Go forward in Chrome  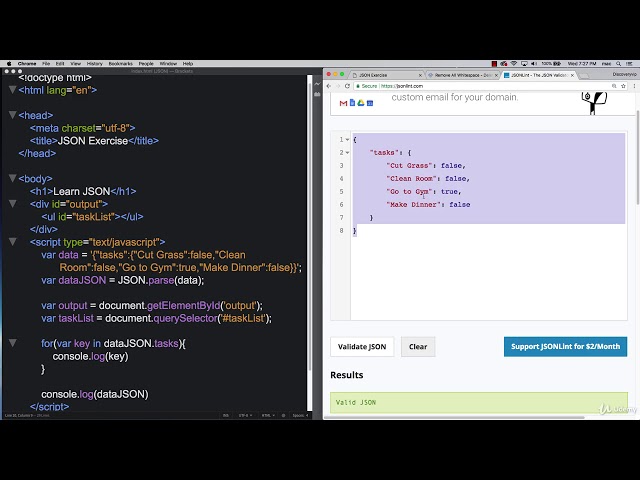click(338, 86)
